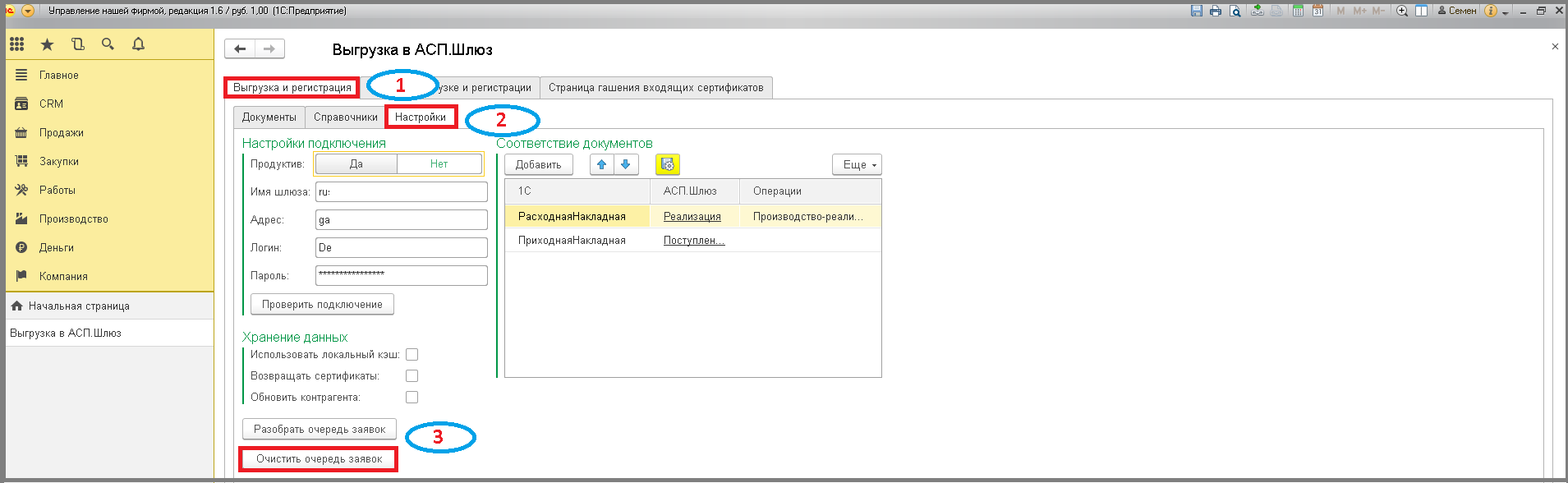Switch to Выгрузка и регистрация tab

[x=292, y=88]
